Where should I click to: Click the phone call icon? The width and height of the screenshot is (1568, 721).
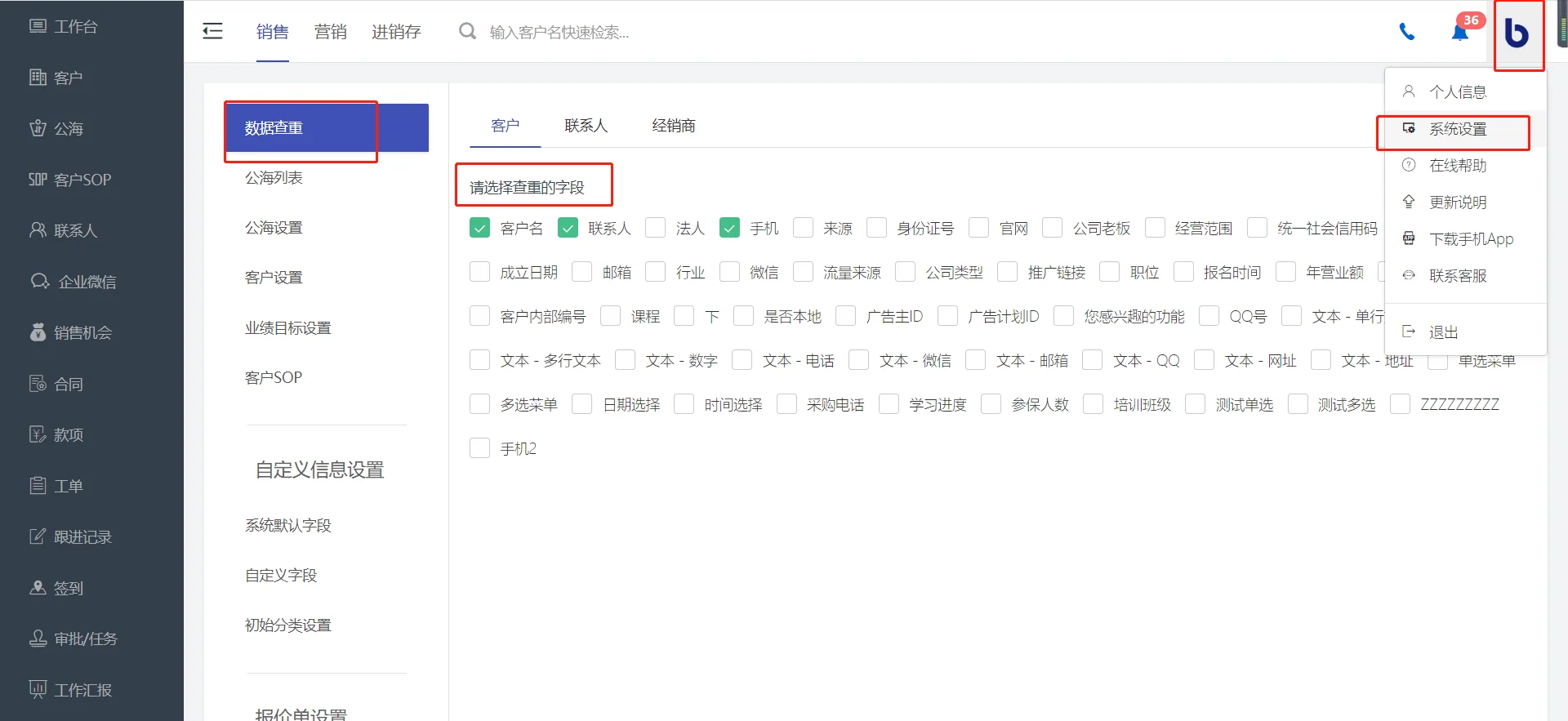pyautogui.click(x=1406, y=32)
